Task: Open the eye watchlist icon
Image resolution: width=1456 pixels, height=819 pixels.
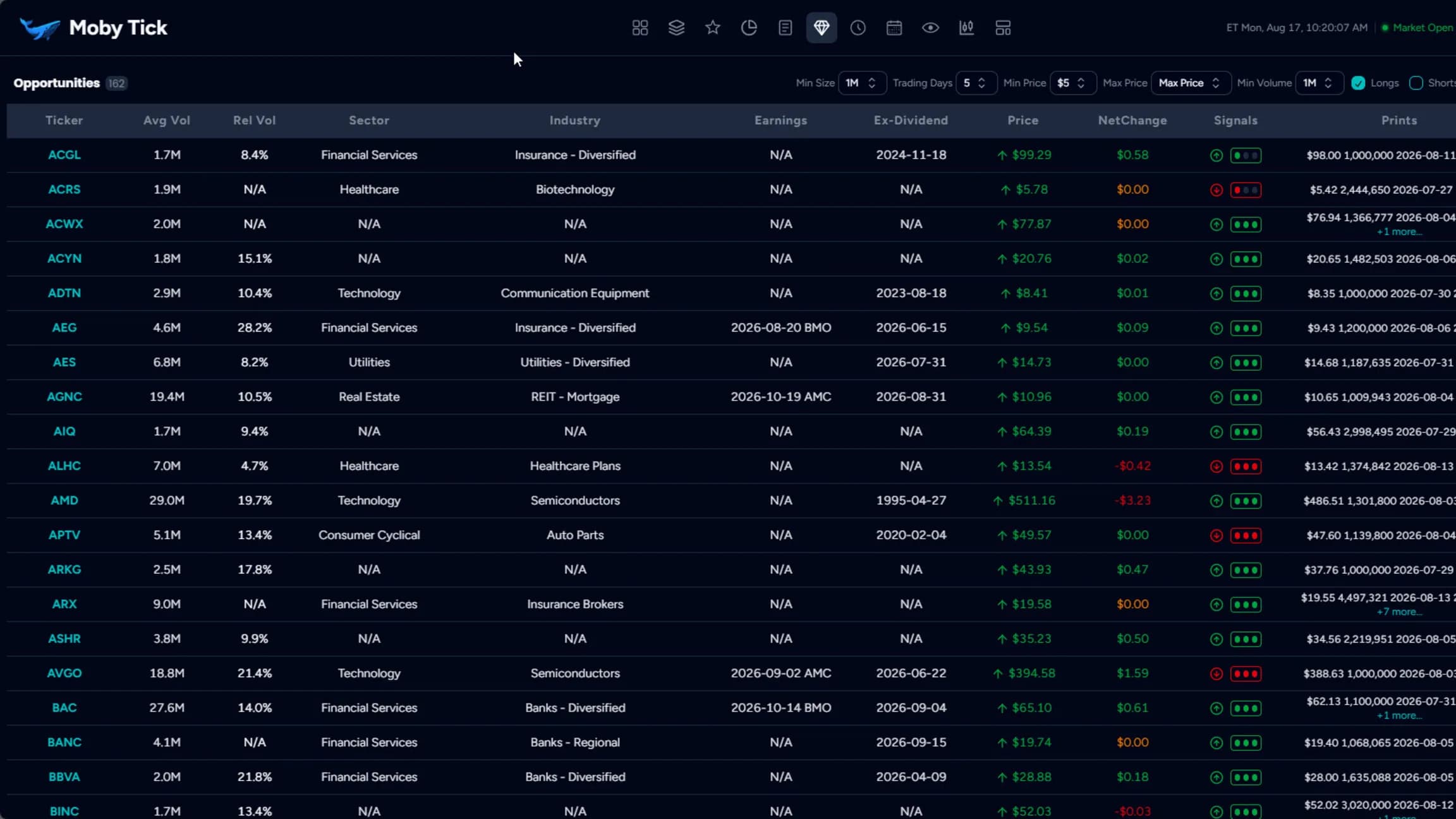Action: (930, 28)
